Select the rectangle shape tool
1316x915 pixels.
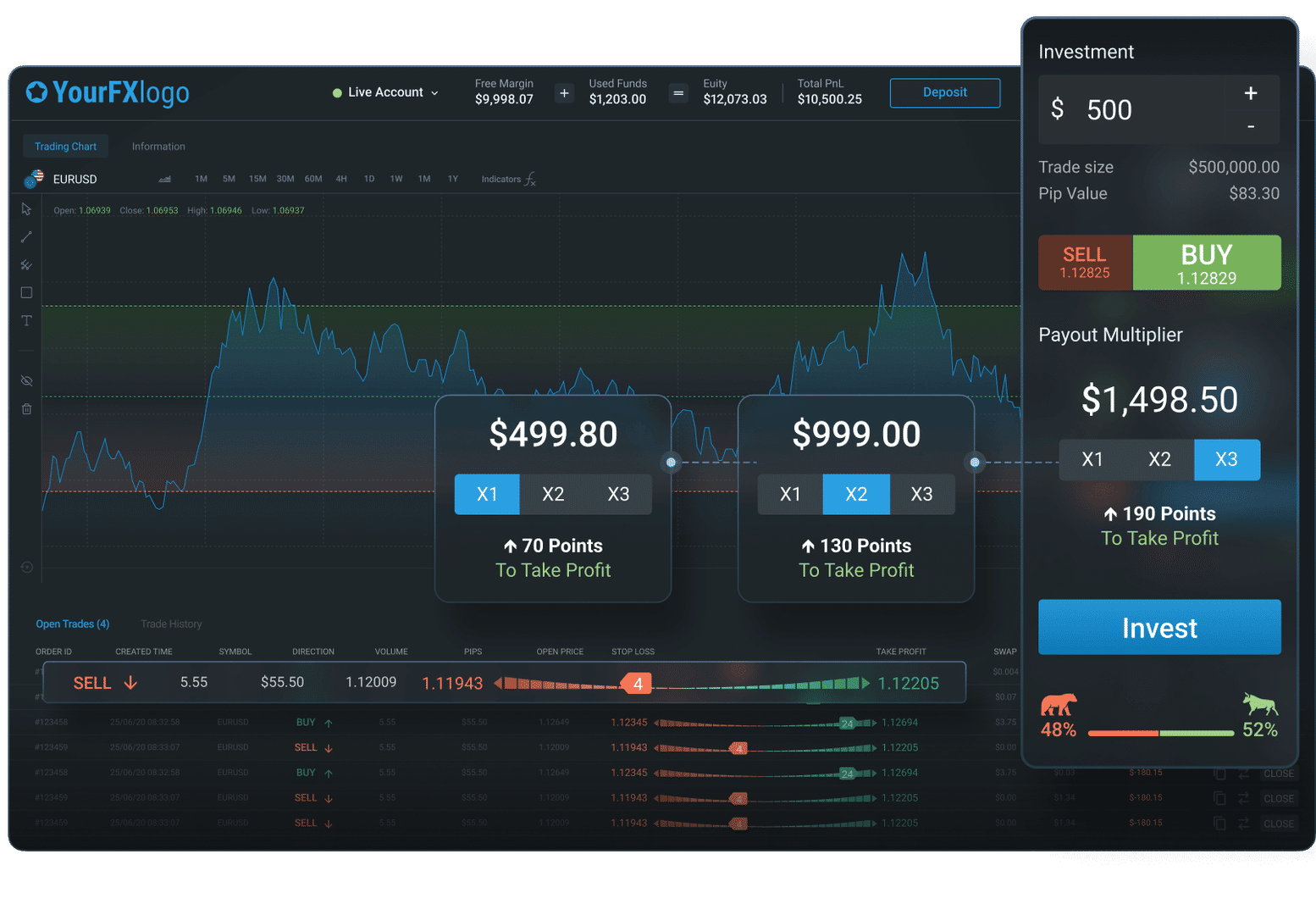[x=26, y=292]
